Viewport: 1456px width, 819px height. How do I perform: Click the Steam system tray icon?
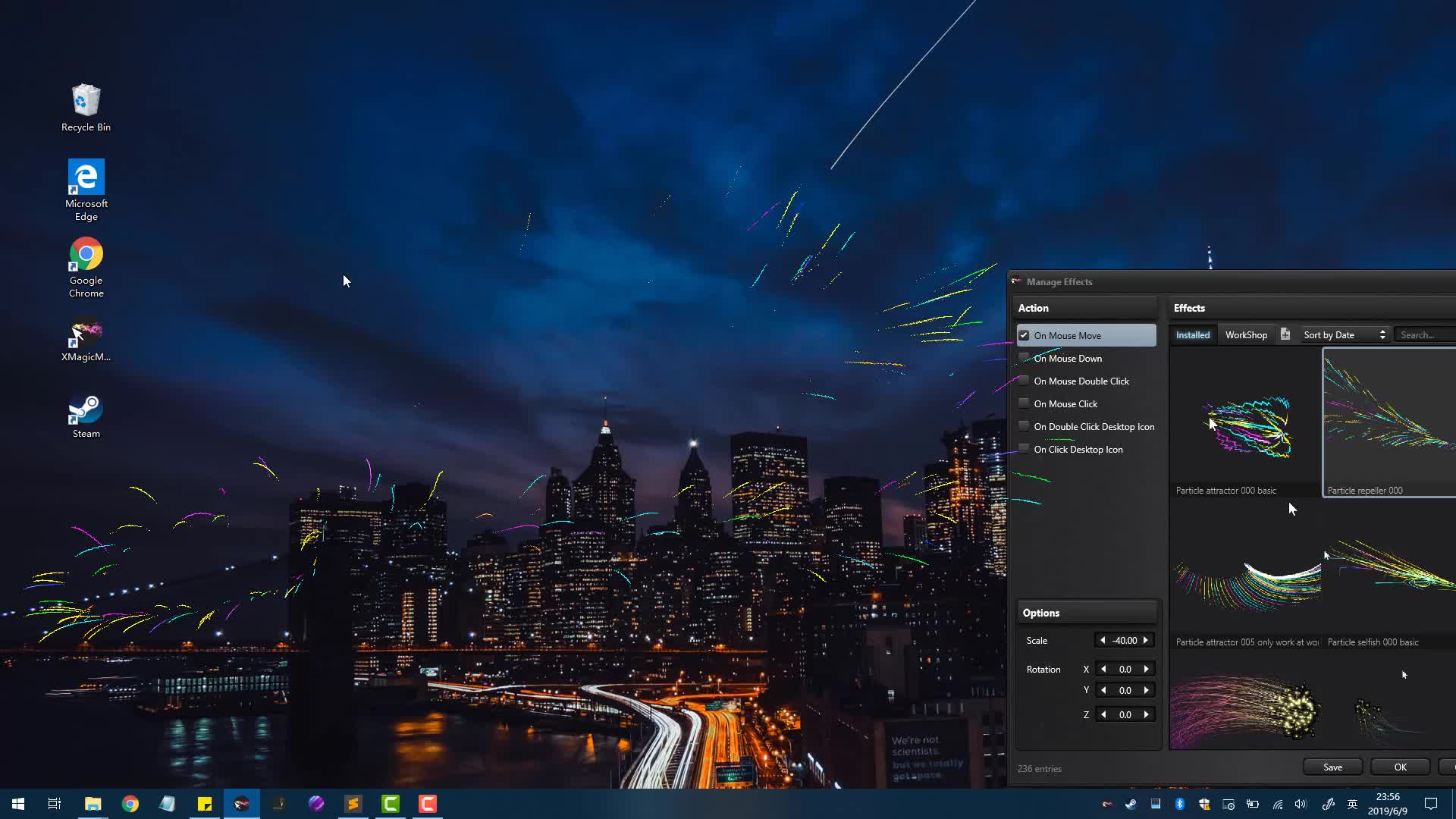coord(1131,804)
